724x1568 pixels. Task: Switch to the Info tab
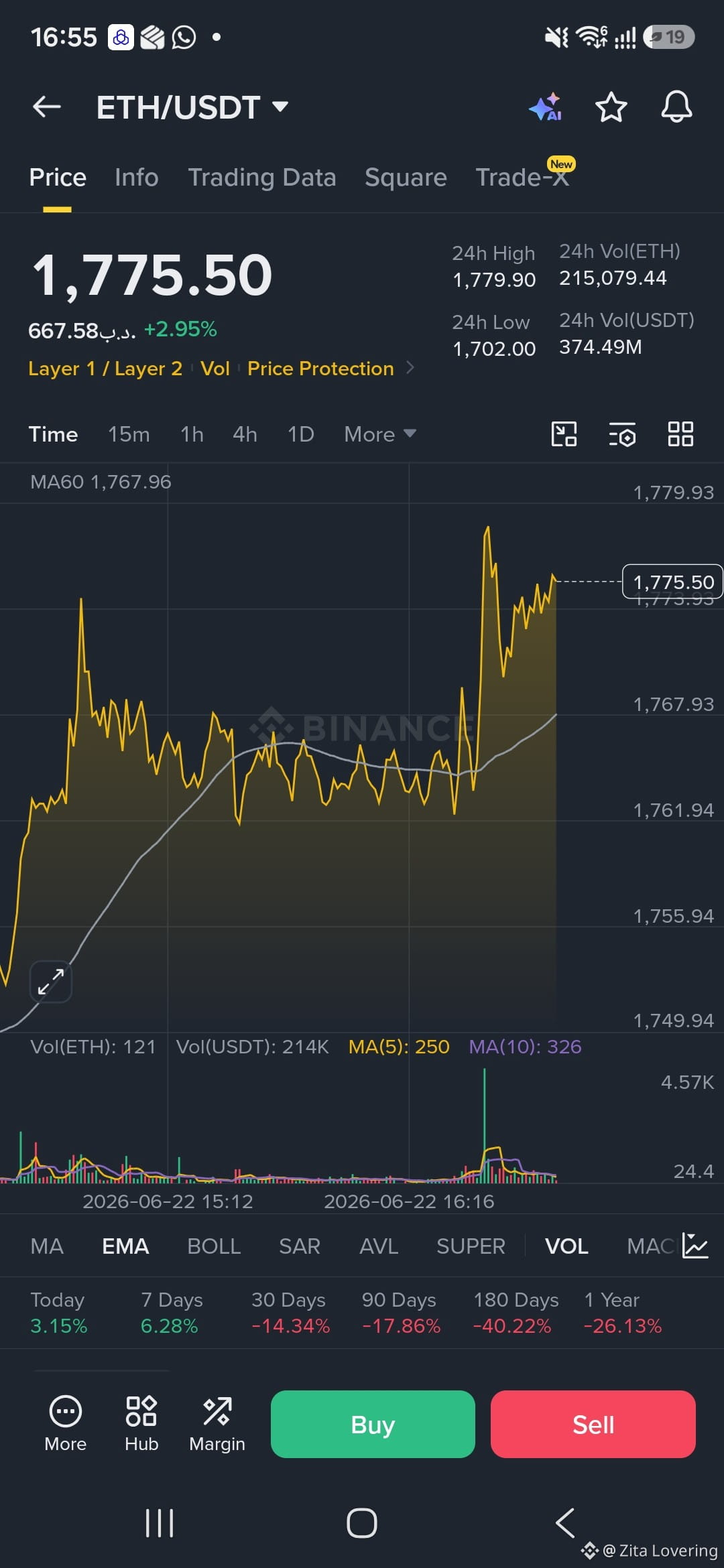coord(136,178)
